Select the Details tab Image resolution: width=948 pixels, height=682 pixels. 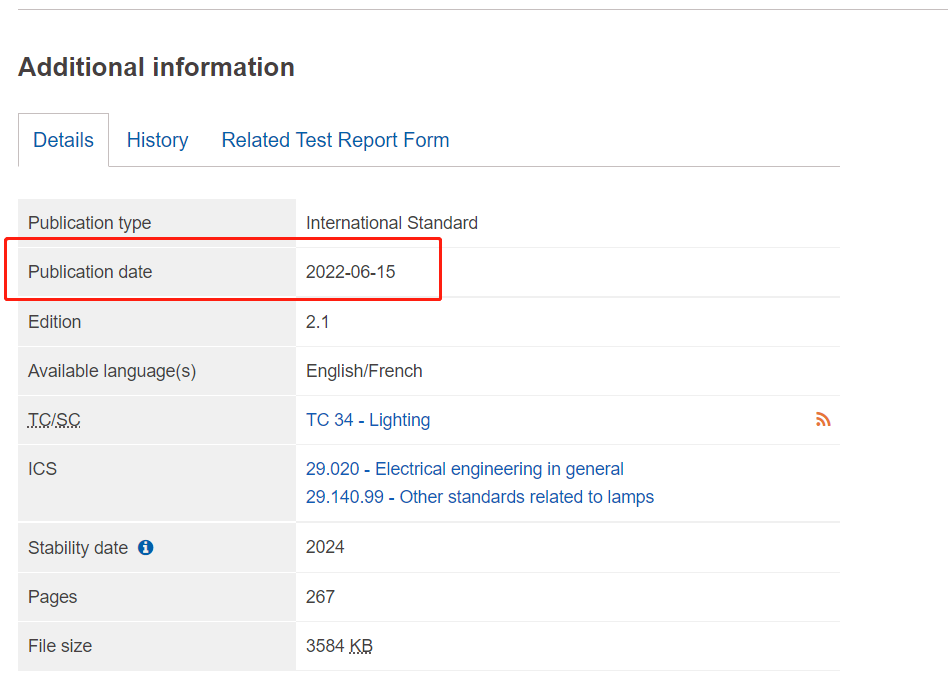pos(63,140)
